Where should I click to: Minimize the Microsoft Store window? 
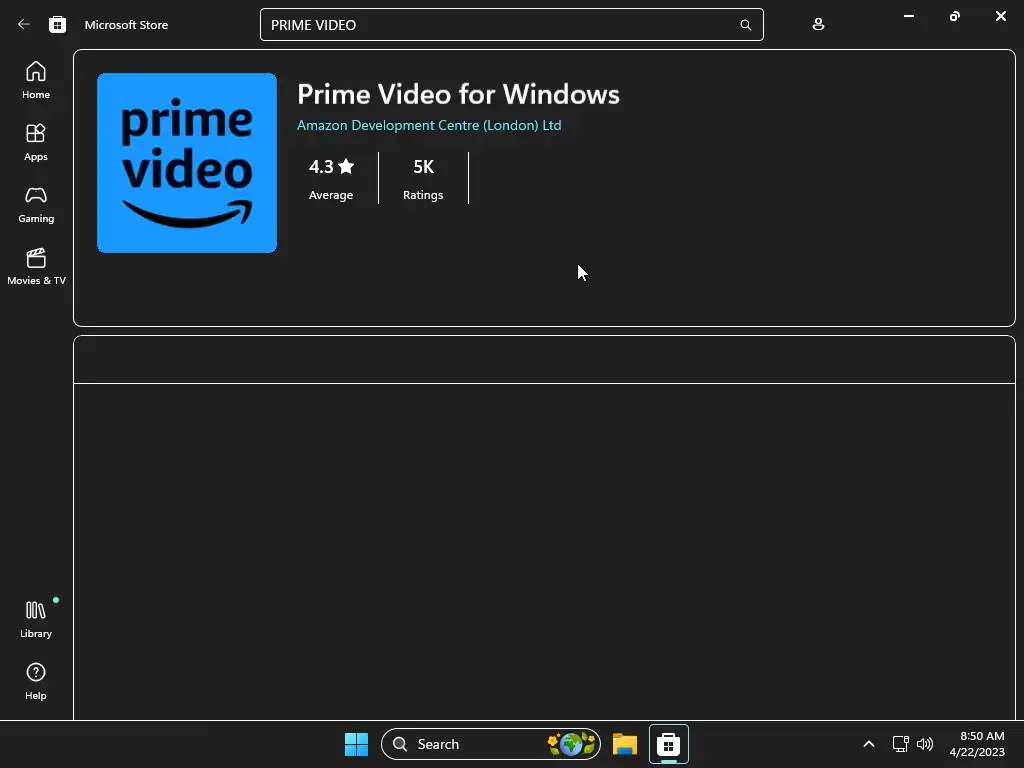[908, 16]
